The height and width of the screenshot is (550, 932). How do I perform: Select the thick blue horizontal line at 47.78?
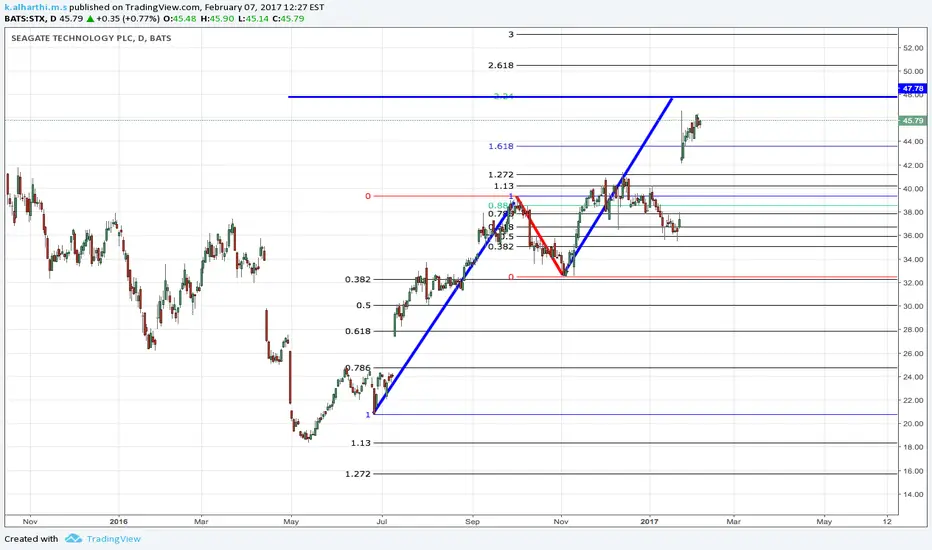pyautogui.click(x=593, y=97)
